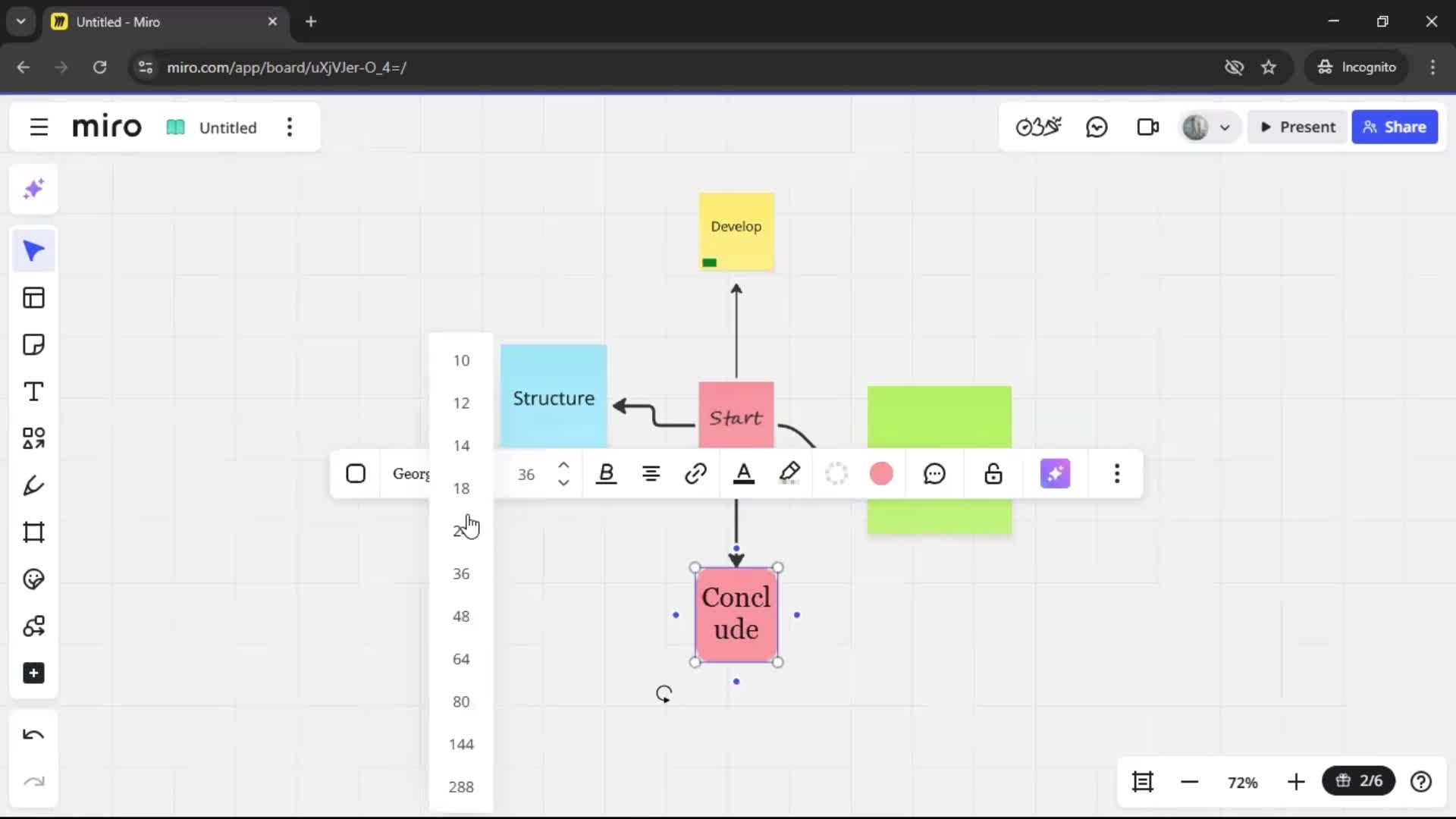Add a link to the selected shape

coord(695,474)
